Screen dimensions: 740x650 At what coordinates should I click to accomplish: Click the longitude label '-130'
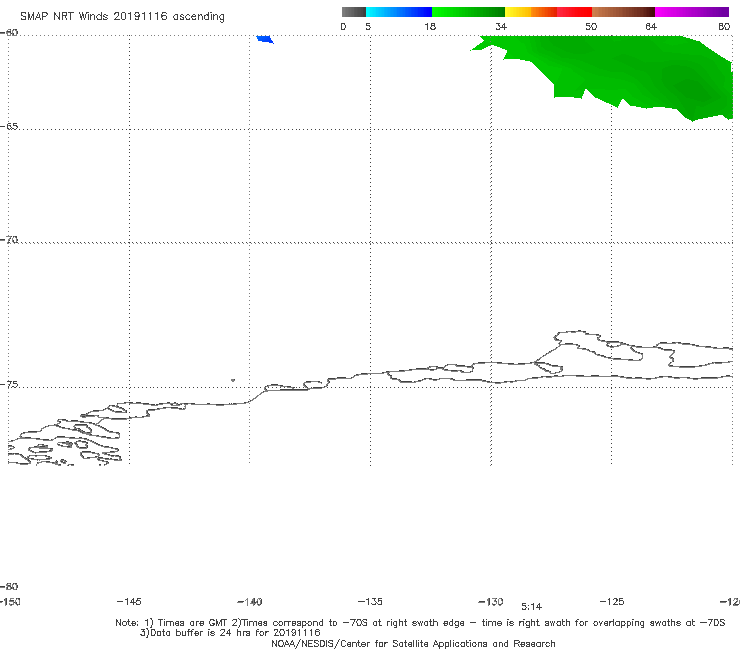click(x=491, y=602)
